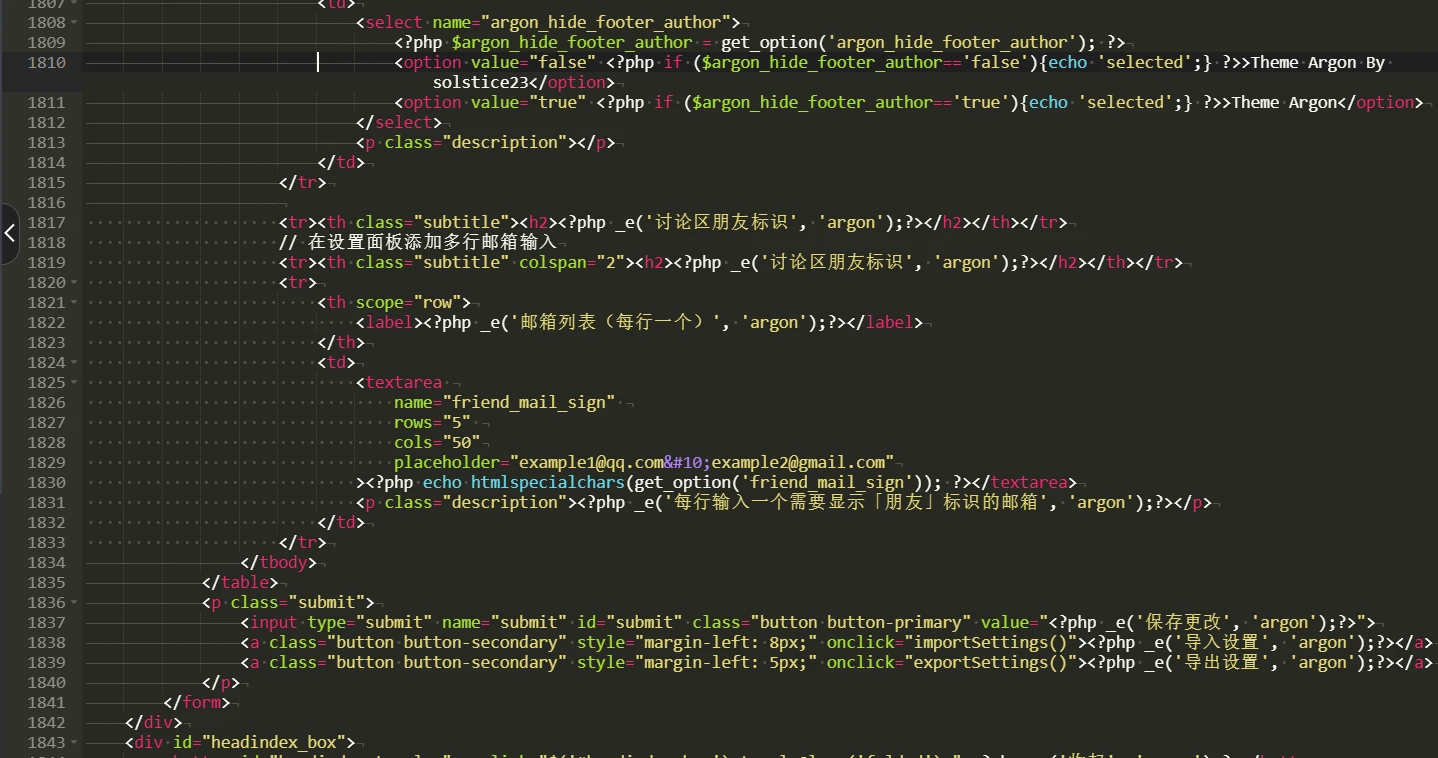Collapse the td block at line 1824
Screen dimensions: 1438x758
(x=74, y=362)
